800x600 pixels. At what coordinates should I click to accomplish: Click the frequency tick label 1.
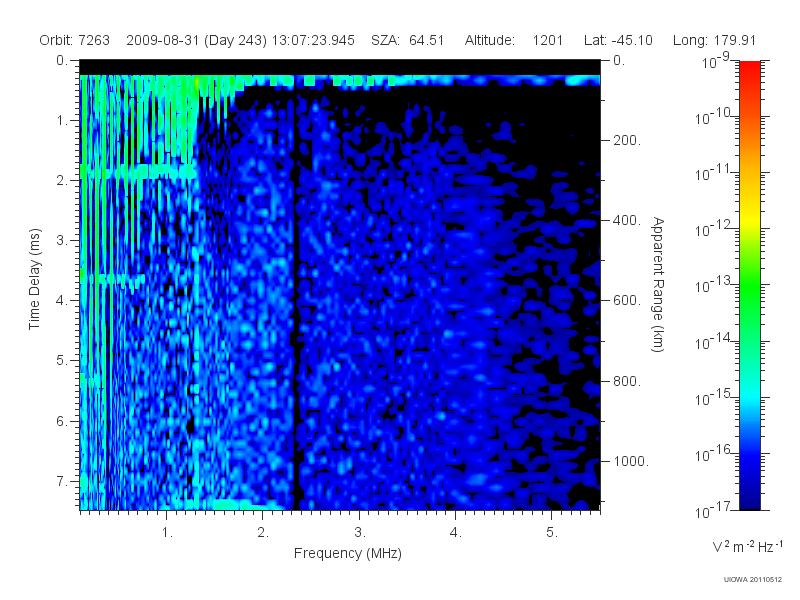tap(167, 533)
